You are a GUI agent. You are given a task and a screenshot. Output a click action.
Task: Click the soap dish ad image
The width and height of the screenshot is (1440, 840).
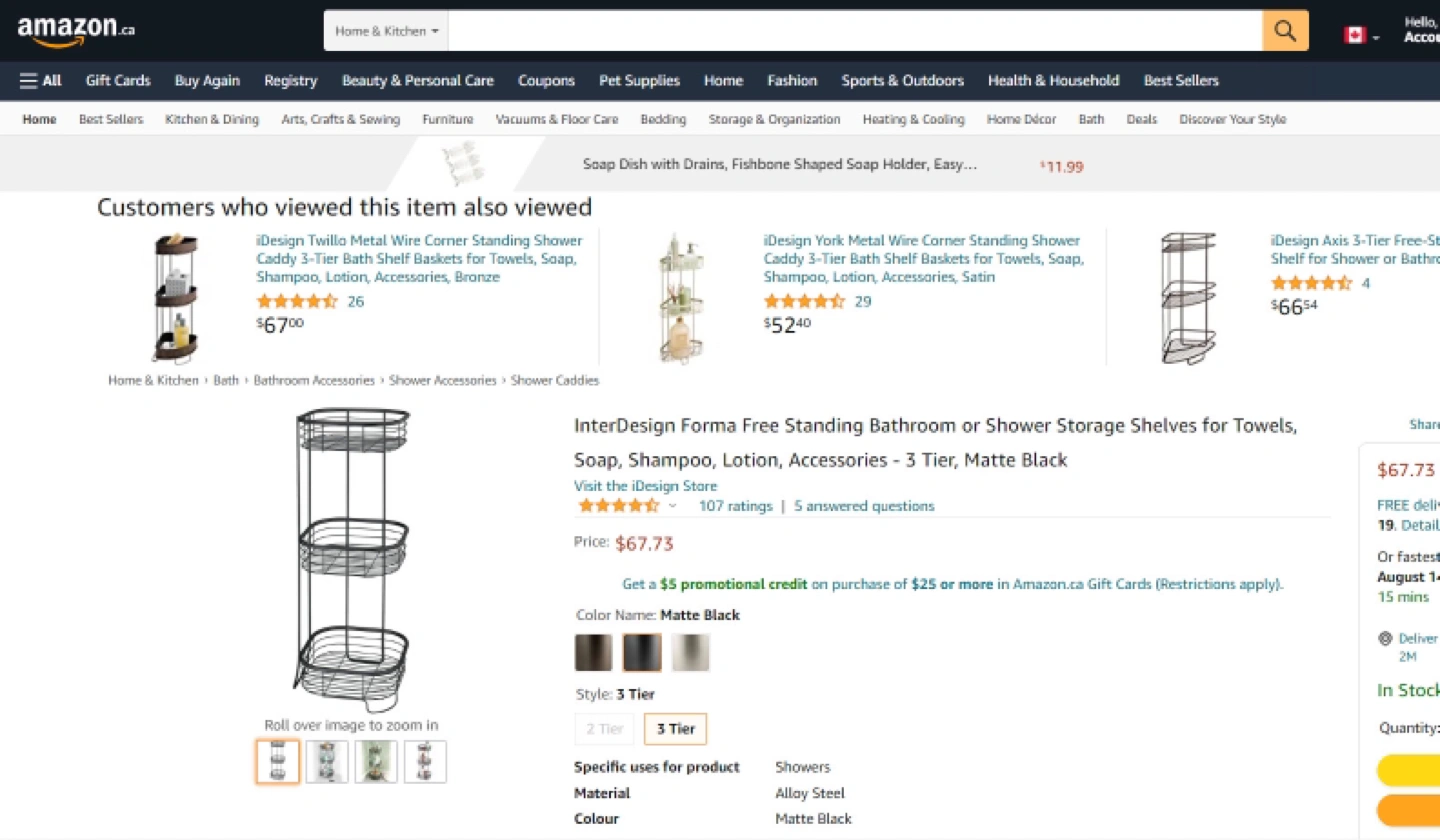463,164
